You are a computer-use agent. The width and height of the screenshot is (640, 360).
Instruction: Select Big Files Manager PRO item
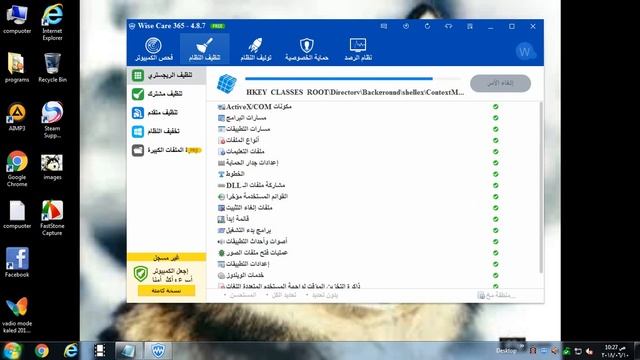point(167,150)
